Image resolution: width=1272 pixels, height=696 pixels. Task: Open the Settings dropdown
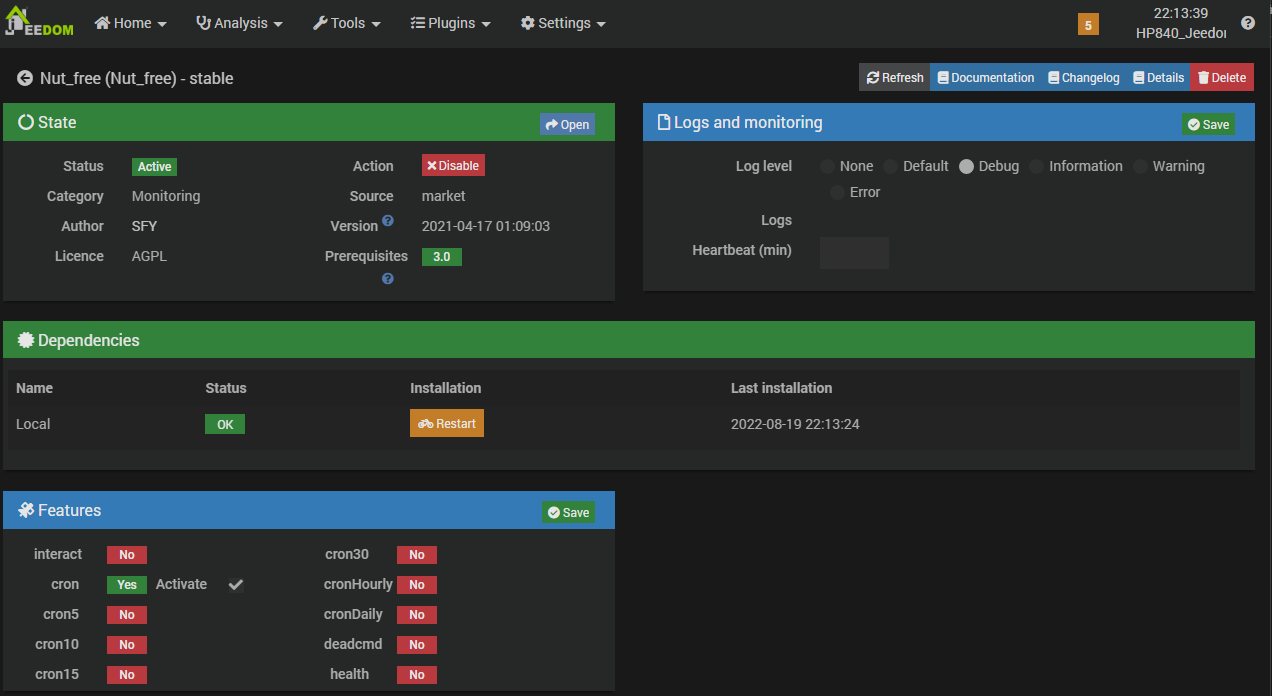(564, 23)
